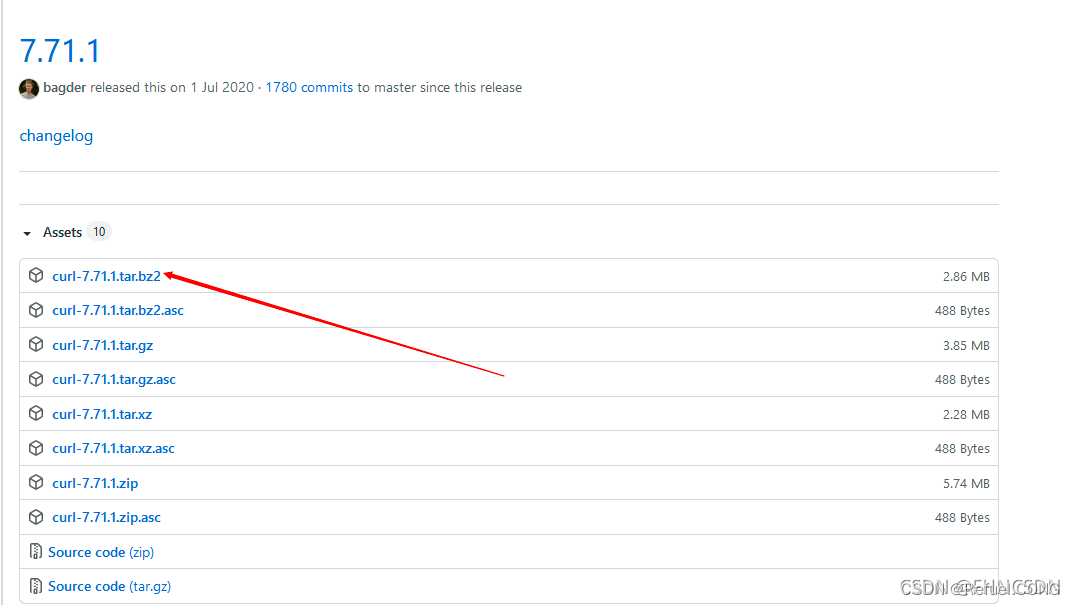
Task: Click package icon beside curl-7.71.1.zip
Action: 36,482
